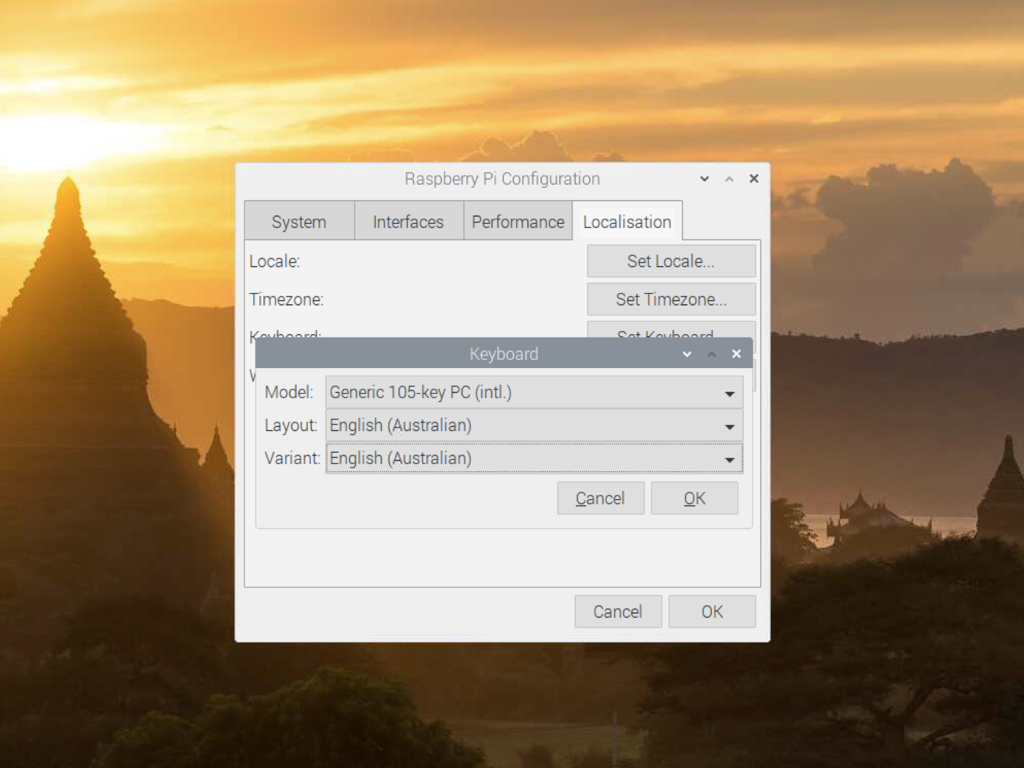Click the caret-up icon on Keyboard title bar
Image resolution: width=1024 pixels, height=768 pixels.
point(711,353)
